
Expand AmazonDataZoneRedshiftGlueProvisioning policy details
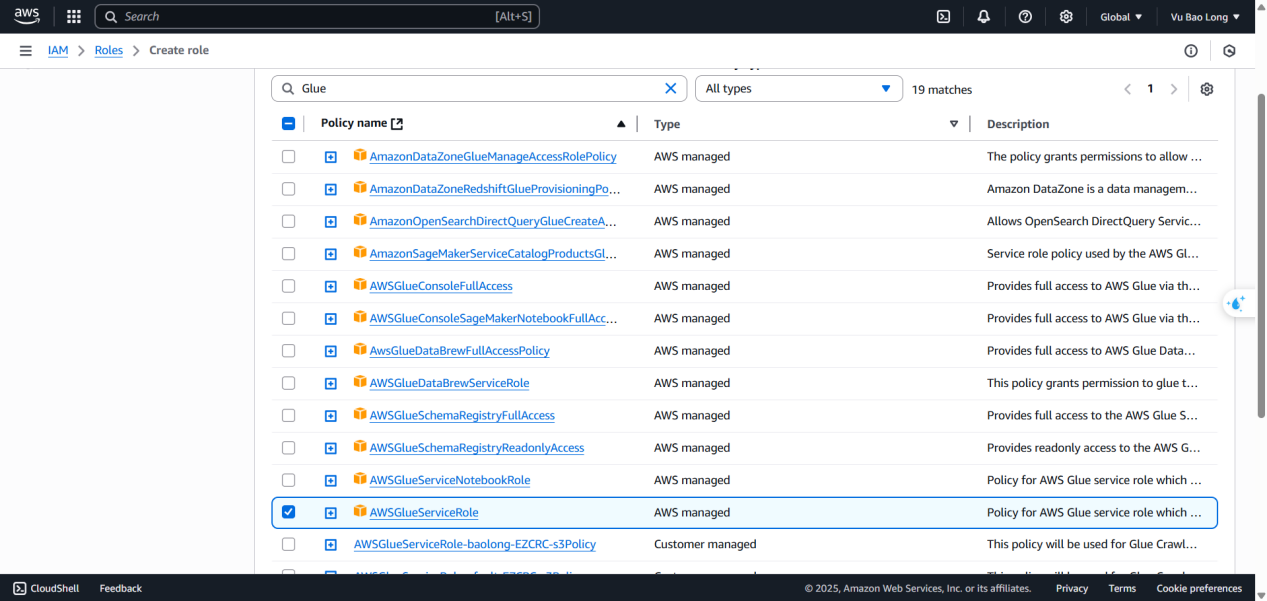[331, 189]
